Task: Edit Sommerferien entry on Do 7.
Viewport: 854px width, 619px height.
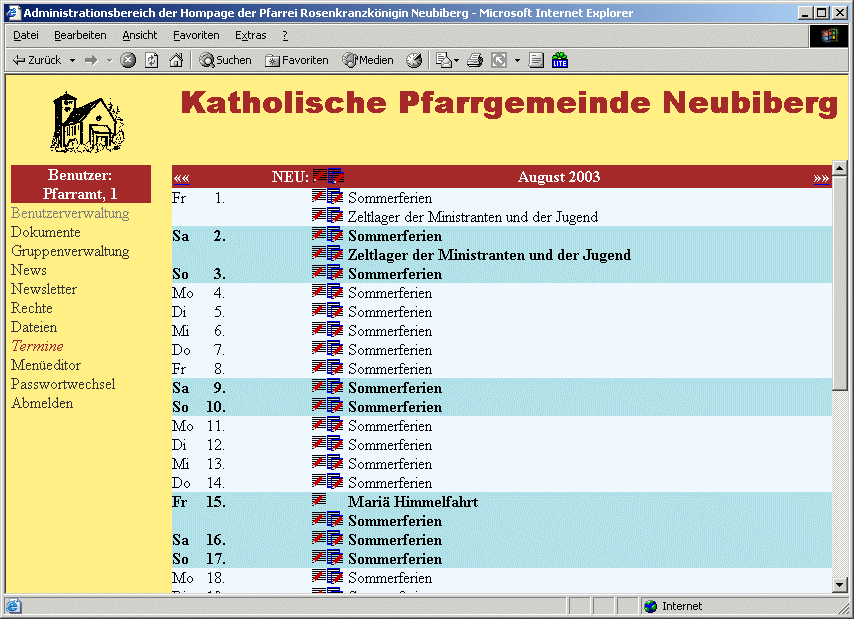Action: coord(319,348)
